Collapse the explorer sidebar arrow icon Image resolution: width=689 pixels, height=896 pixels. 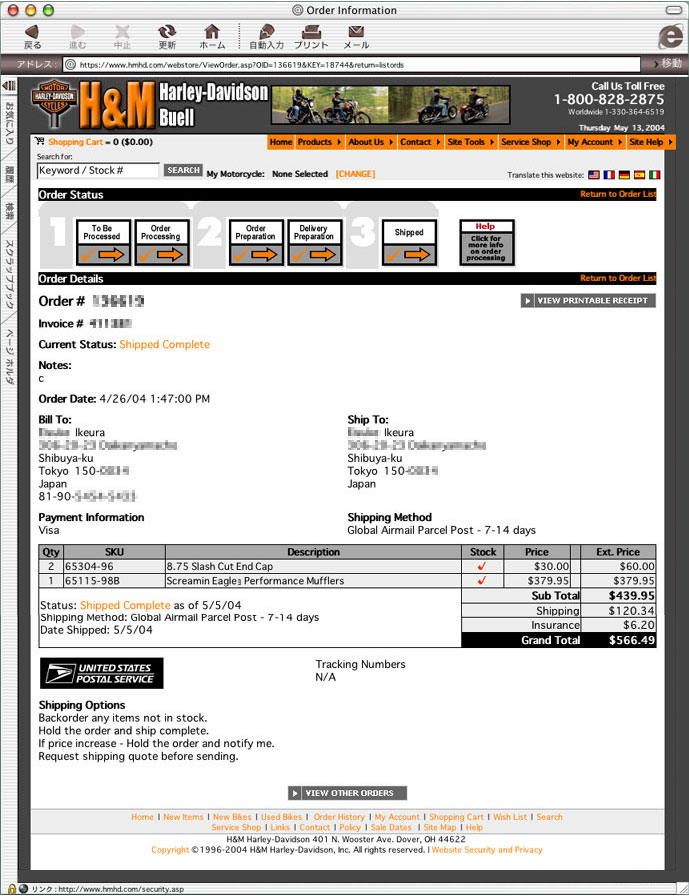click(x=9, y=86)
